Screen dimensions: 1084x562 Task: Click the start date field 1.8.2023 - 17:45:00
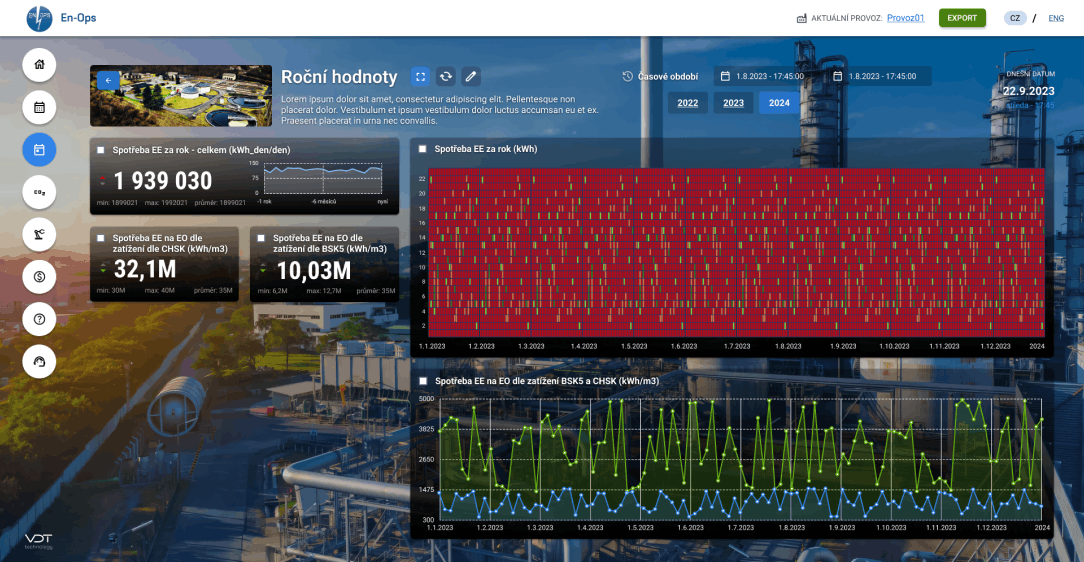coord(769,76)
